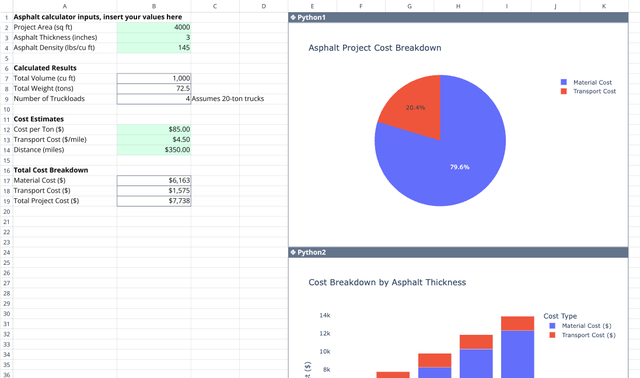The image size is (640, 378).
Task: Select Material Cost result cell $6,163
Action: click(x=154, y=180)
